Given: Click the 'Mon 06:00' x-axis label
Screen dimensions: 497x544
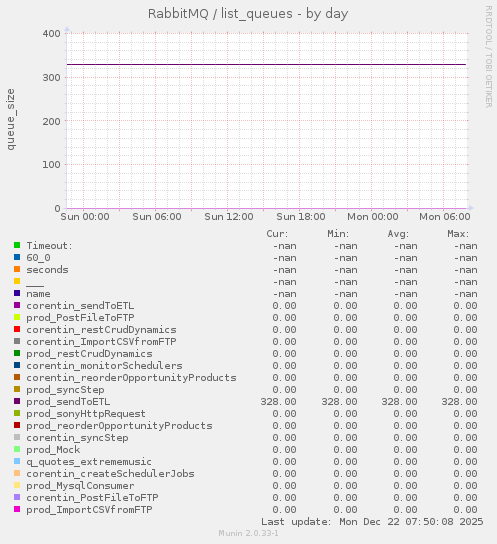Looking at the screenshot, I should coord(445,216).
